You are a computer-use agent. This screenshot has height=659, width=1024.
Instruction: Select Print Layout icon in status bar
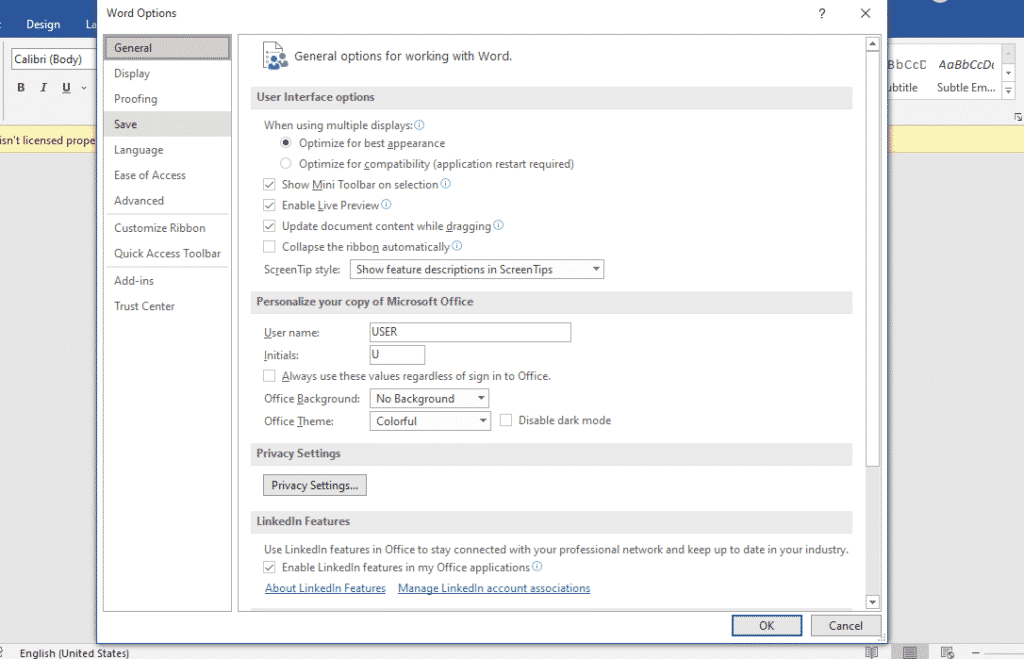point(909,651)
